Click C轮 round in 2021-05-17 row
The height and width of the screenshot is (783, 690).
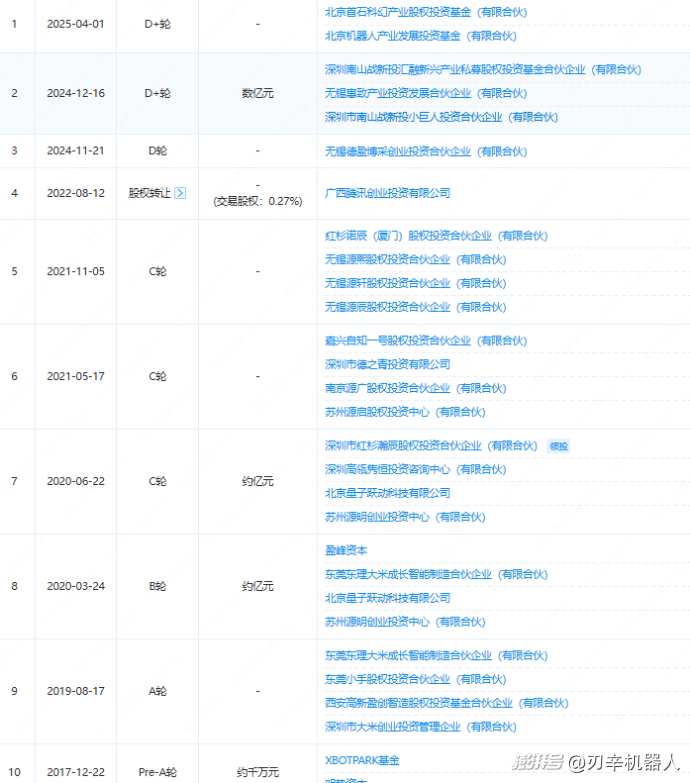[157, 377]
